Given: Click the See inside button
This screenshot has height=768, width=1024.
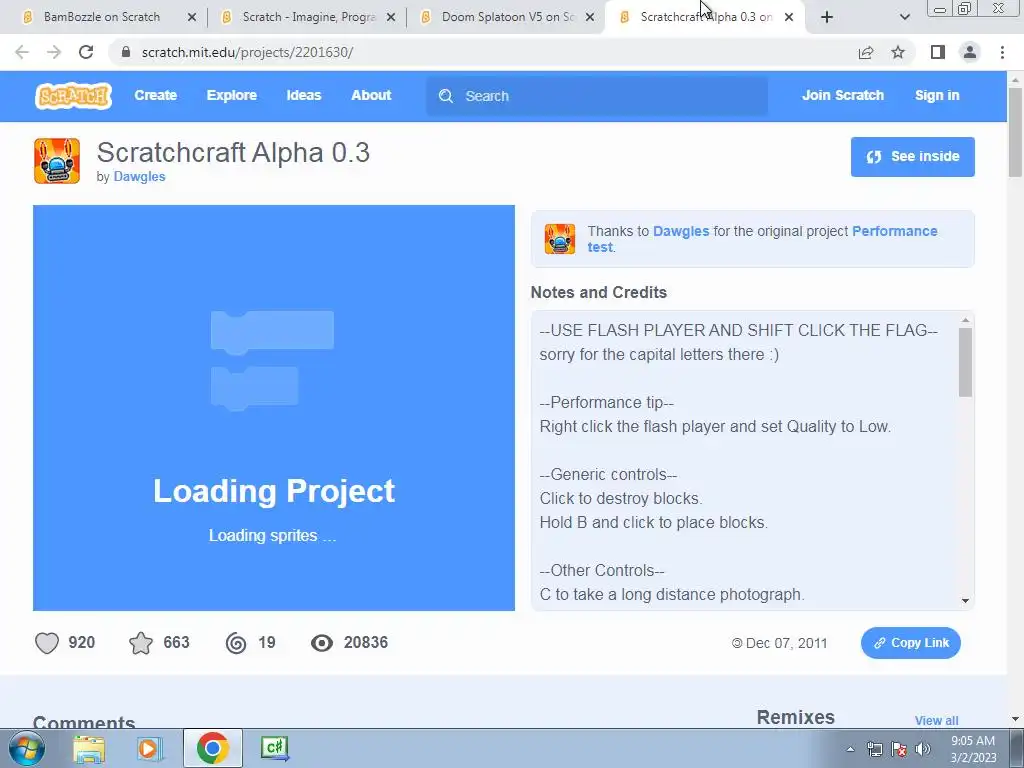Looking at the screenshot, I should pos(912,157).
